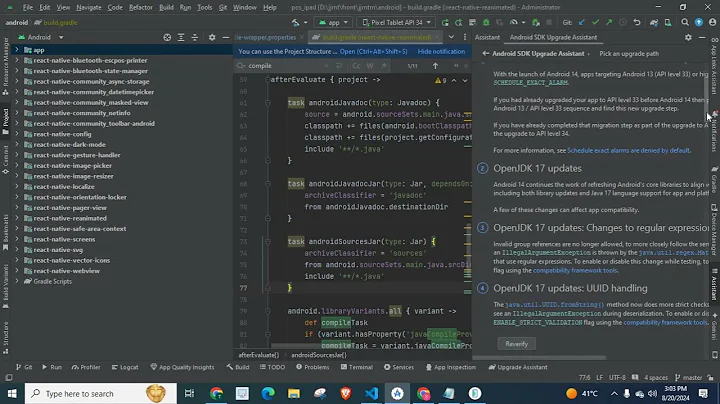The width and height of the screenshot is (720, 404).
Task: Click the Reverify button
Action: [x=517, y=344]
